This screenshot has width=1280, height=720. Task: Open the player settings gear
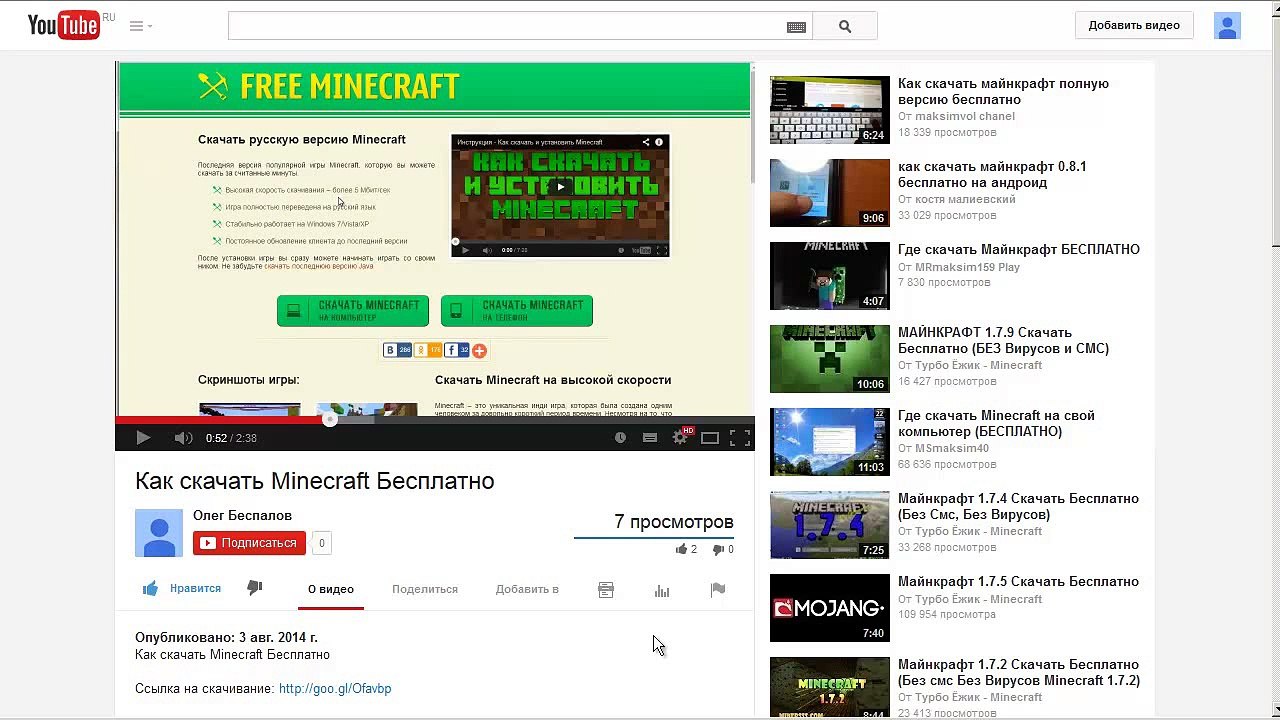point(680,437)
